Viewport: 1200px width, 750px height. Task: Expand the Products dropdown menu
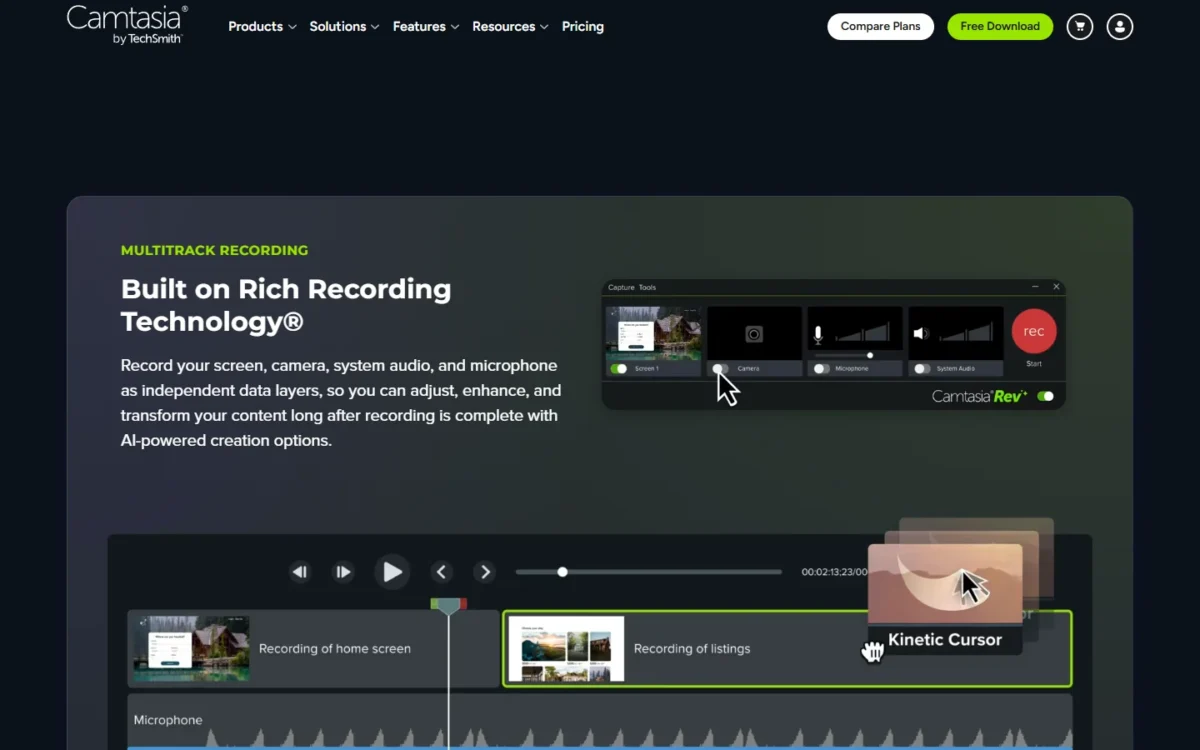point(262,27)
